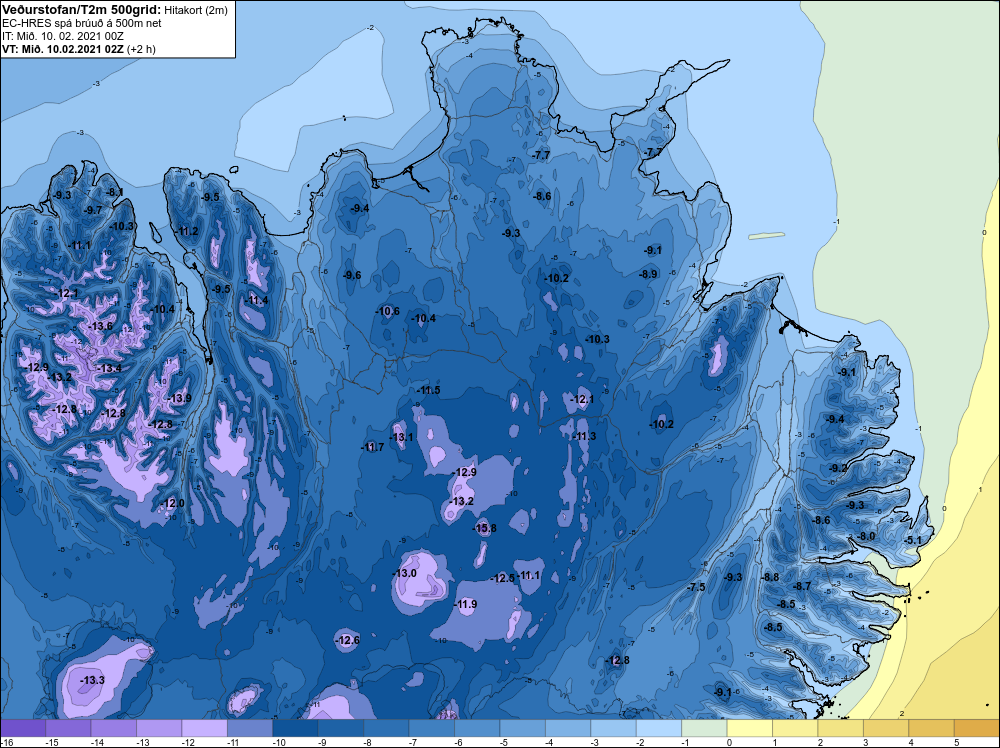Click legend swatch between -14 and -13
This screenshot has height=748, width=1000.
pos(114,728)
